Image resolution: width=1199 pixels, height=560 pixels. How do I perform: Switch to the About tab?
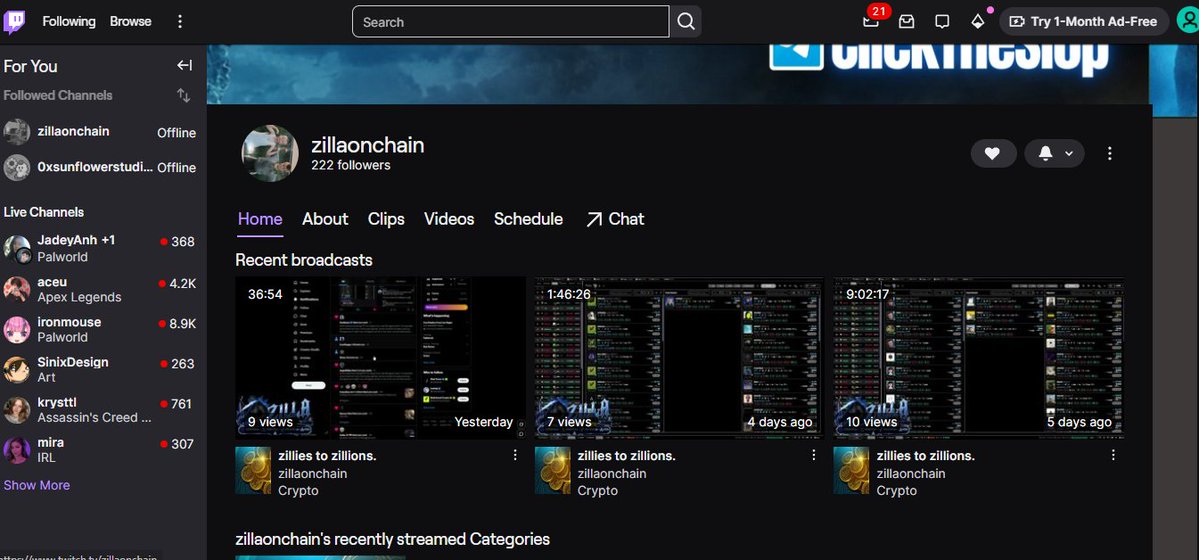point(325,219)
